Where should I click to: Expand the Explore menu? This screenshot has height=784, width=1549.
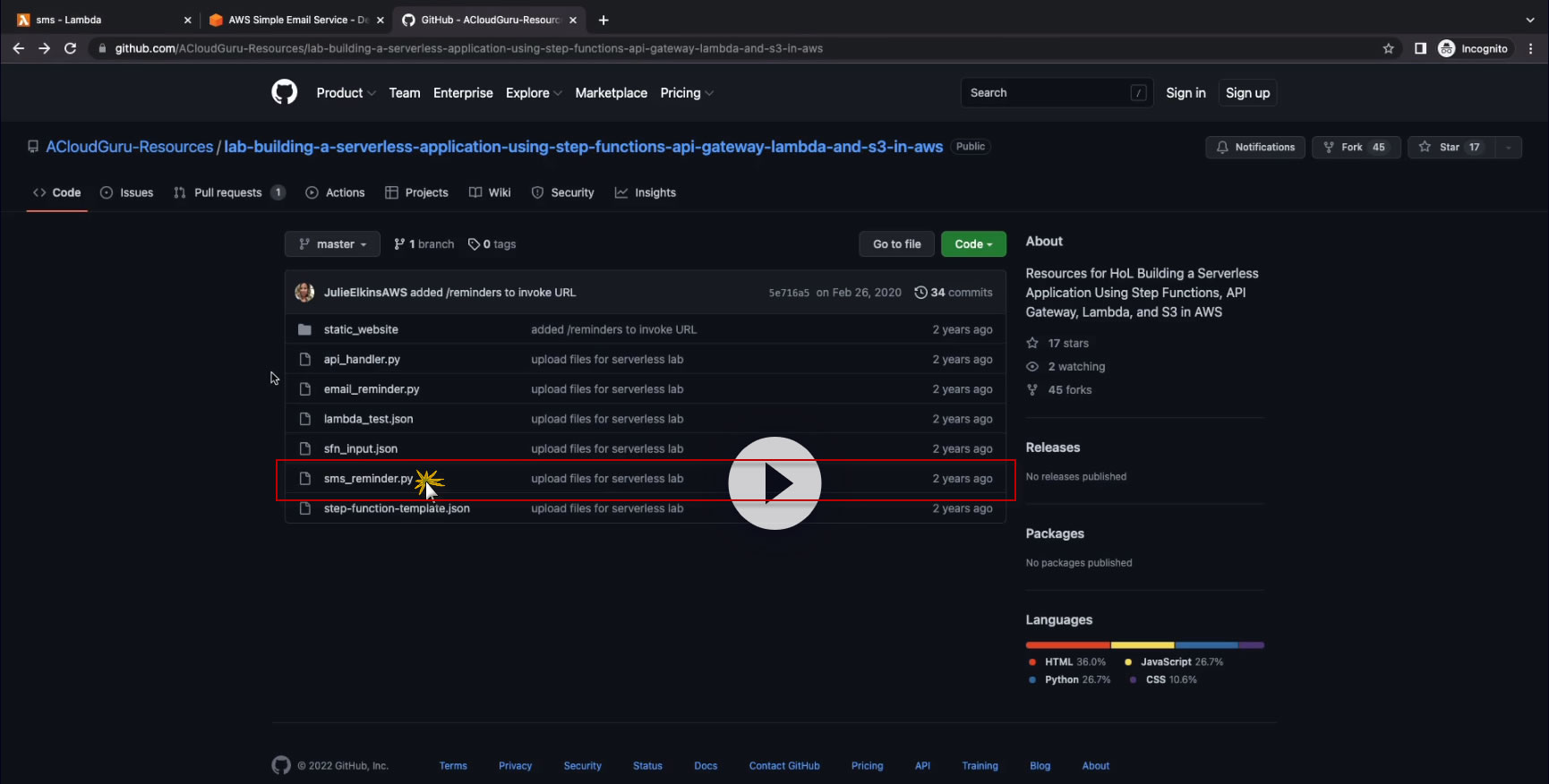(534, 93)
